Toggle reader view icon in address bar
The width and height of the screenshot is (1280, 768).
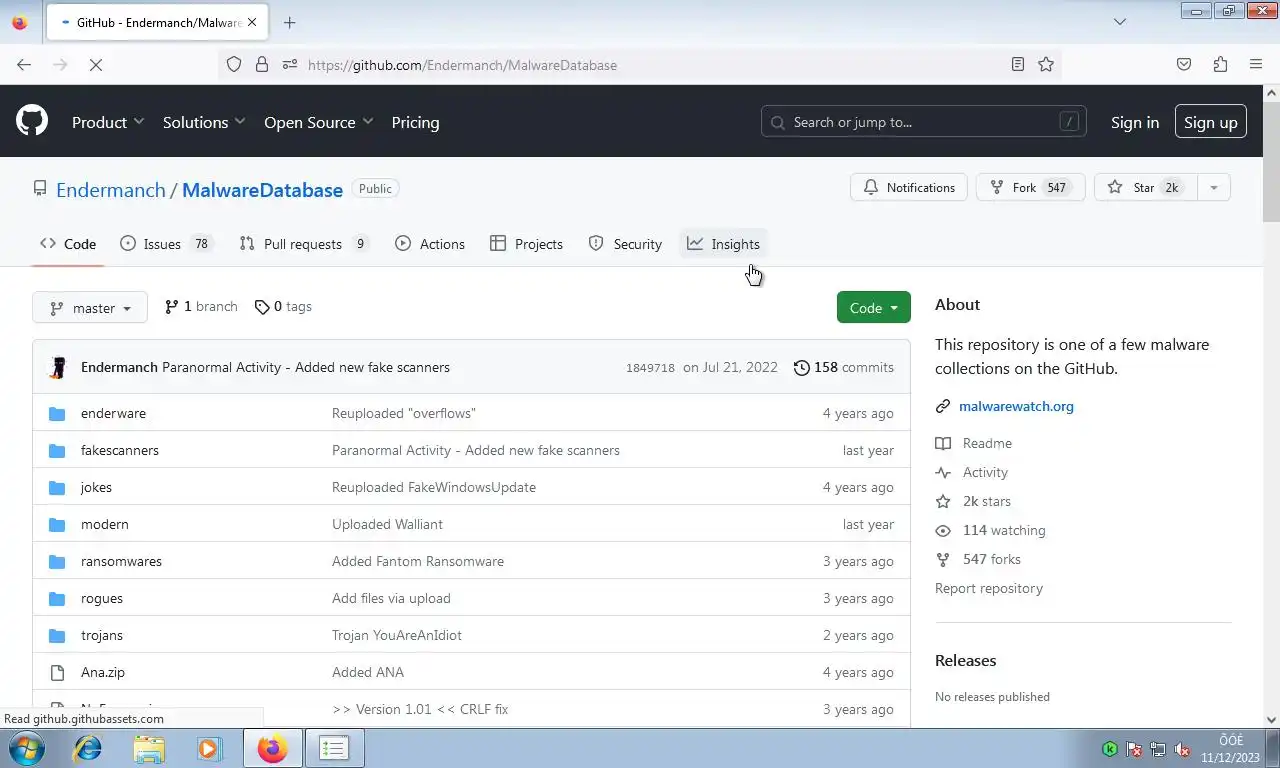(1018, 64)
